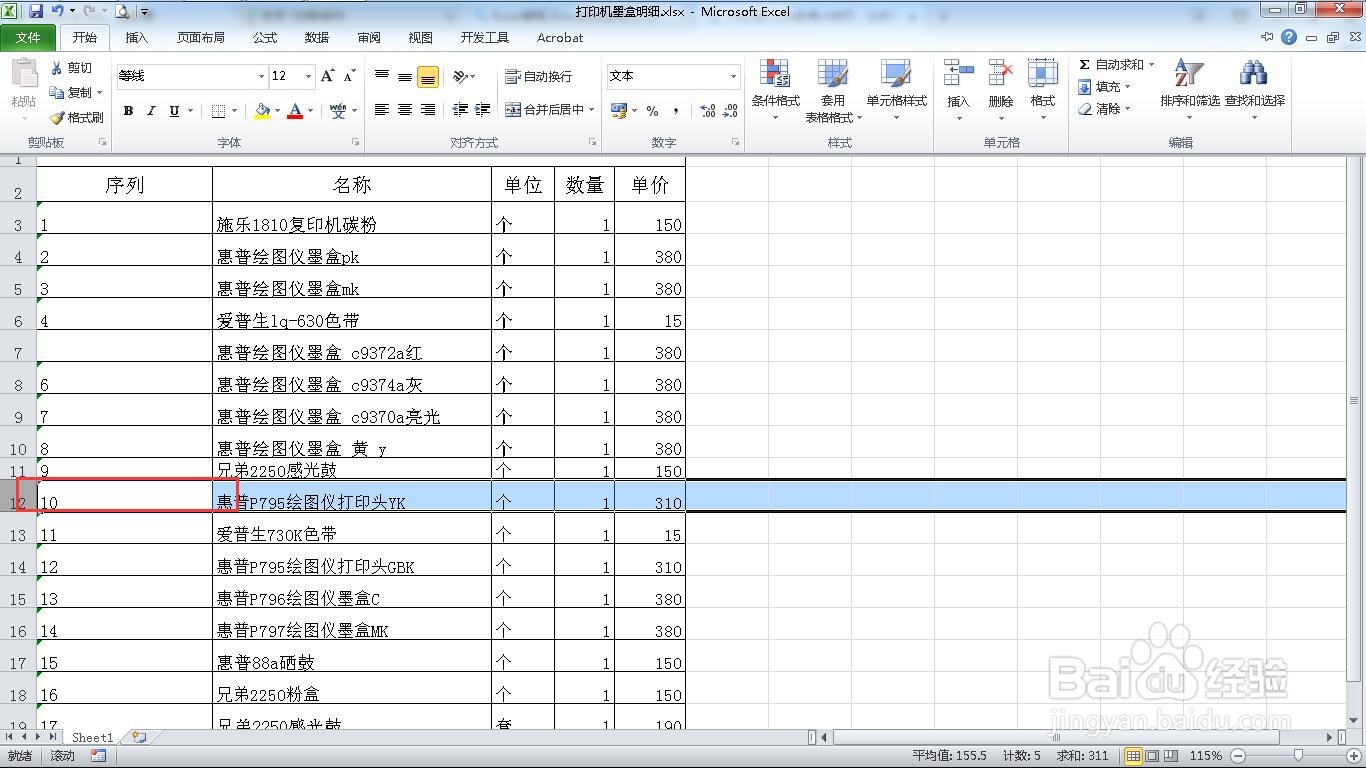Apply percent style (%)

pyautogui.click(x=652, y=111)
